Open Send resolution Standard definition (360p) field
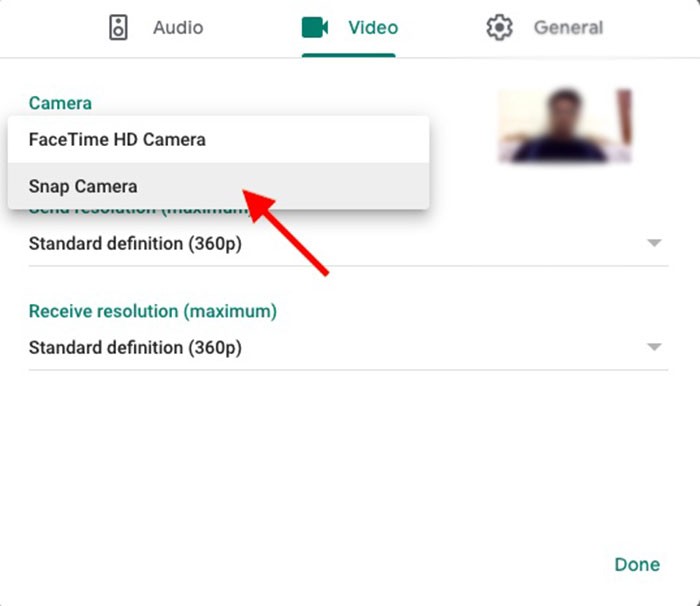700x606 pixels. point(135,243)
